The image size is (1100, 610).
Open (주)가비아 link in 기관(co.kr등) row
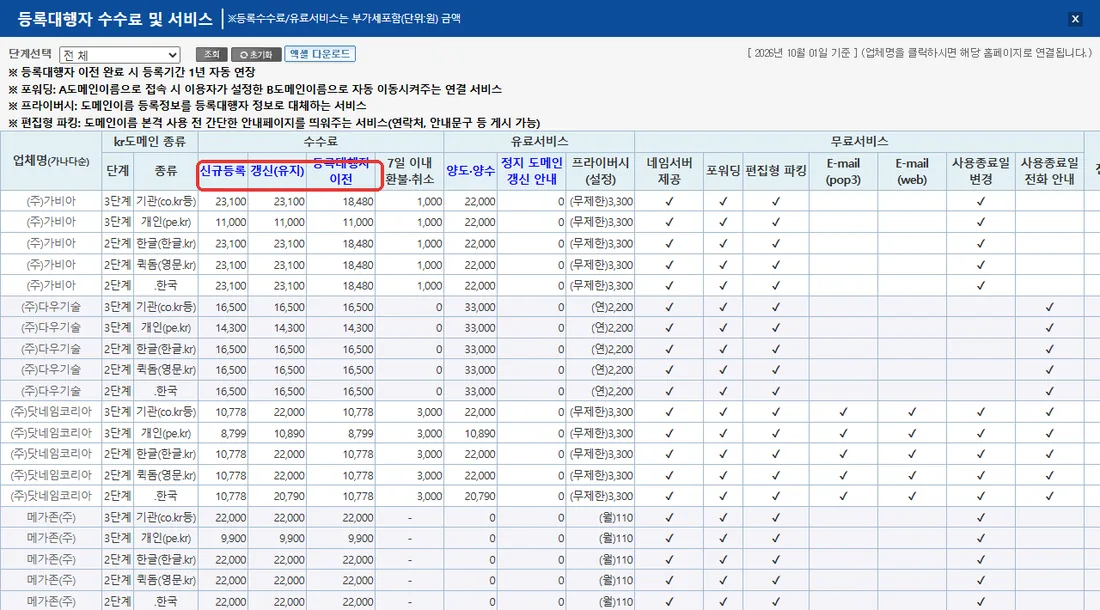coord(51,201)
